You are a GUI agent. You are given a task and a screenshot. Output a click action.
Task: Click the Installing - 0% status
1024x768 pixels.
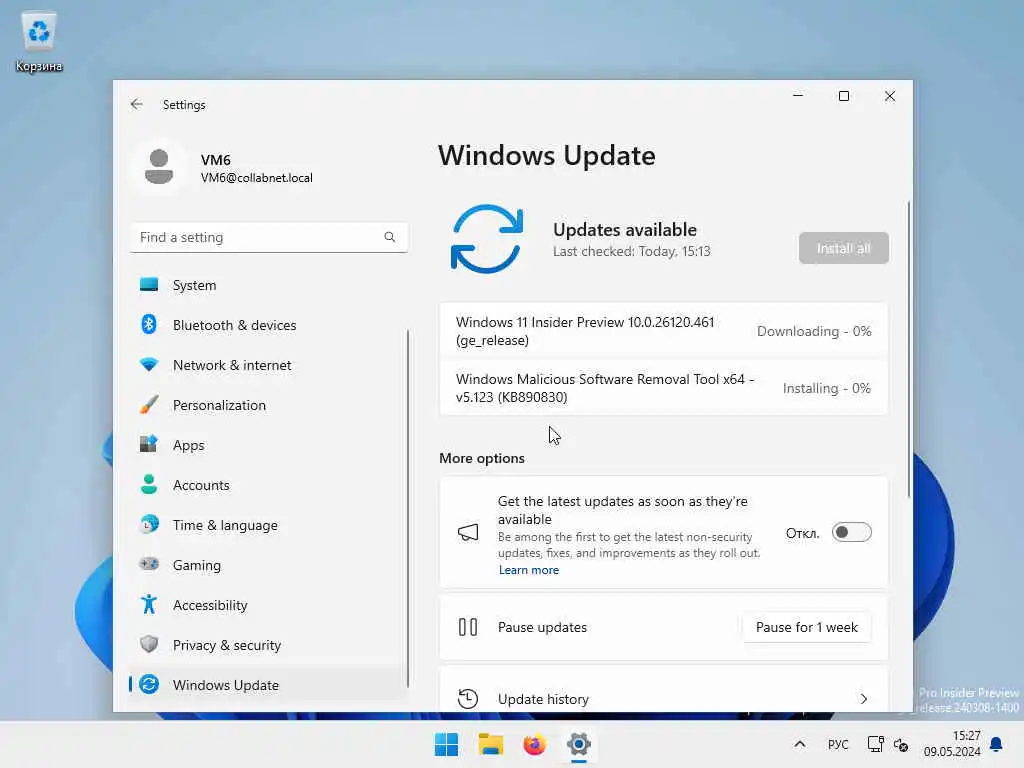click(827, 388)
